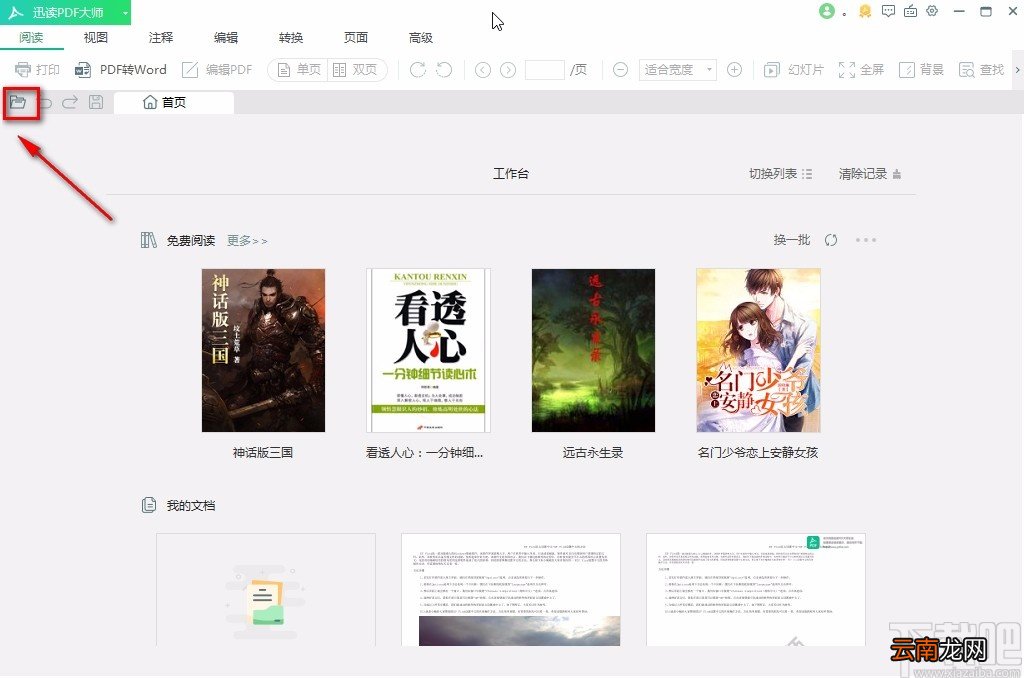
Task: Zoom out with the minus icon
Action: (620, 69)
